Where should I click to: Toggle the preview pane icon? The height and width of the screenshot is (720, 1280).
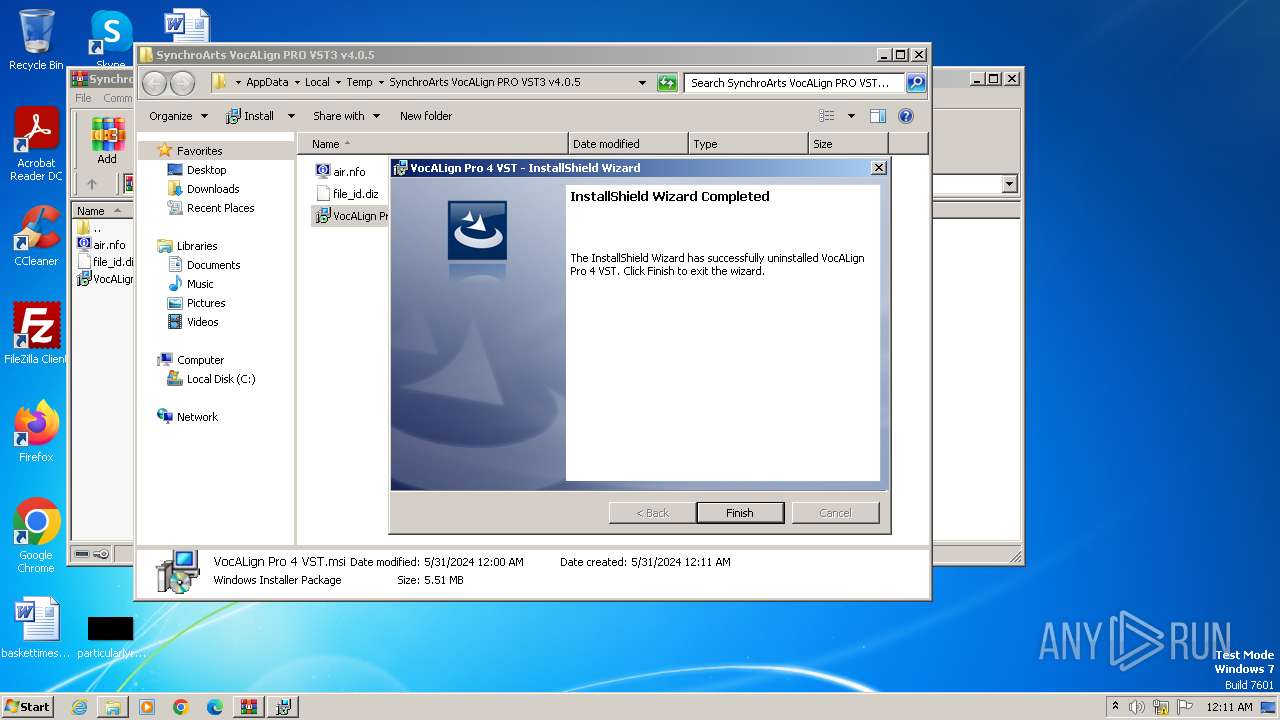(x=877, y=116)
